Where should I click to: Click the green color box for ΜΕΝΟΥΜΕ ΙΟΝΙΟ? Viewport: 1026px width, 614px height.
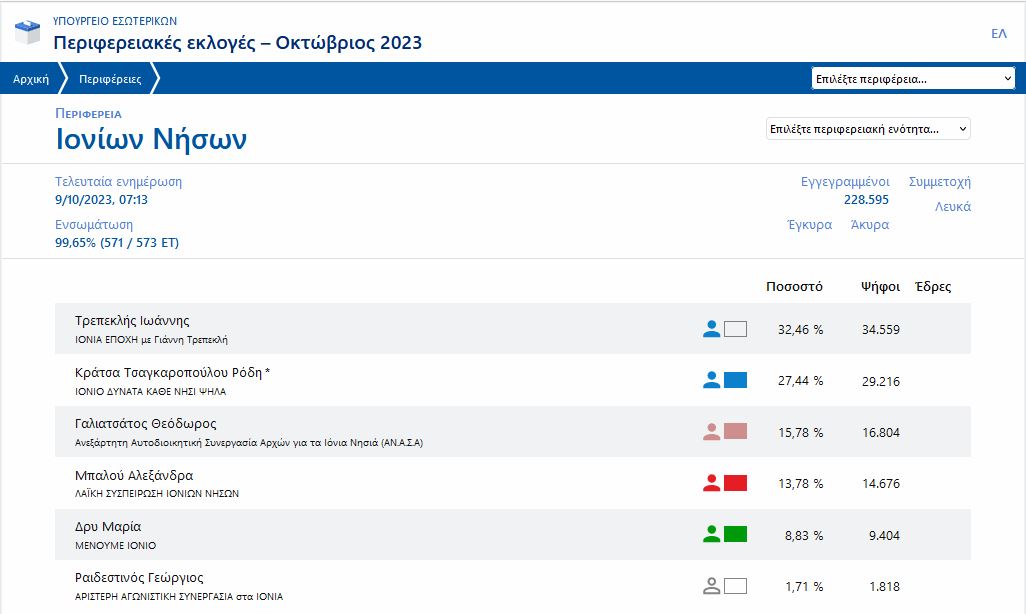pyautogui.click(x=735, y=535)
